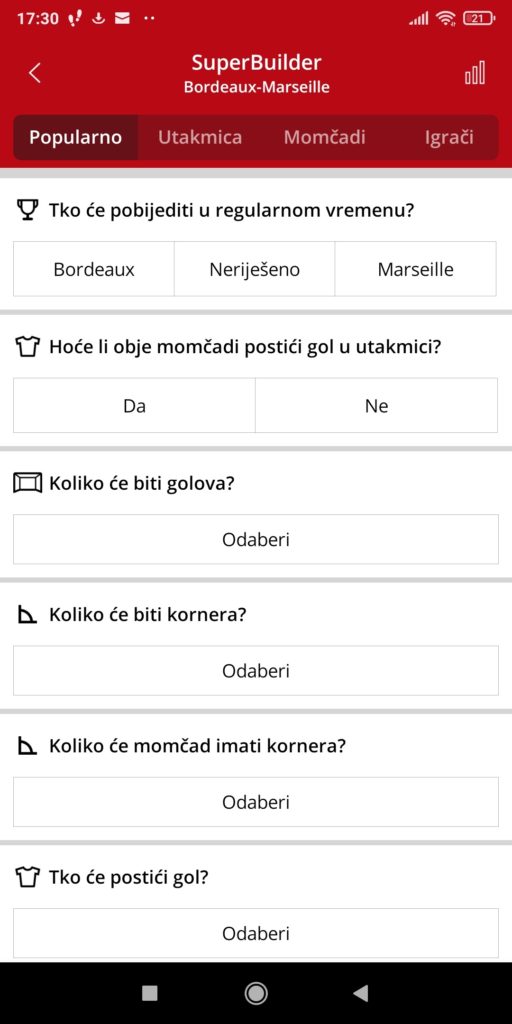Open Odaberi under Tko će postići gol
This screenshot has height=1024, width=512.
point(255,933)
